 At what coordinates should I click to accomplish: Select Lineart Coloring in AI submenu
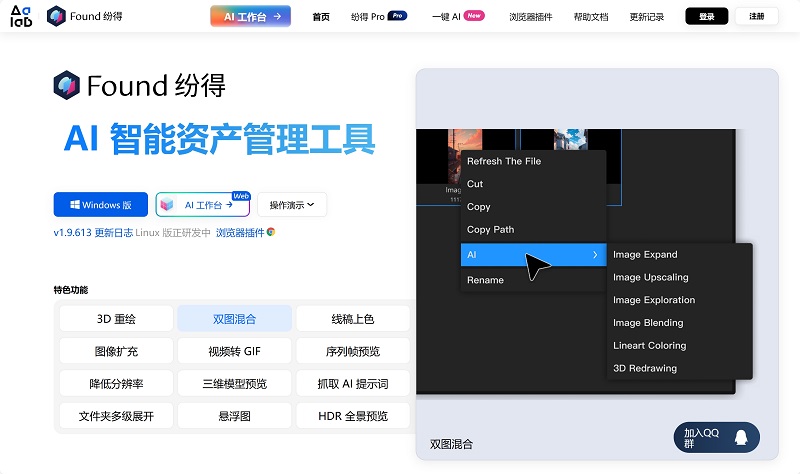pos(680,345)
